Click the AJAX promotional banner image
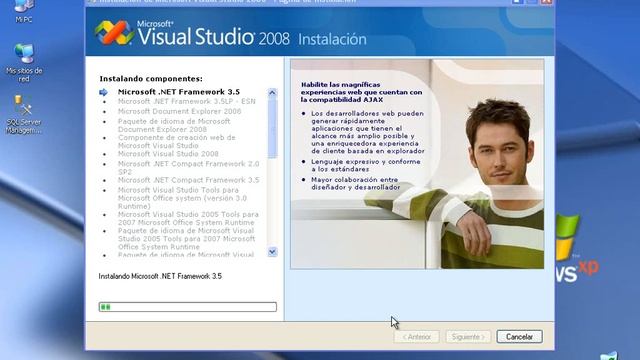This screenshot has width=640, height=360. [417, 164]
